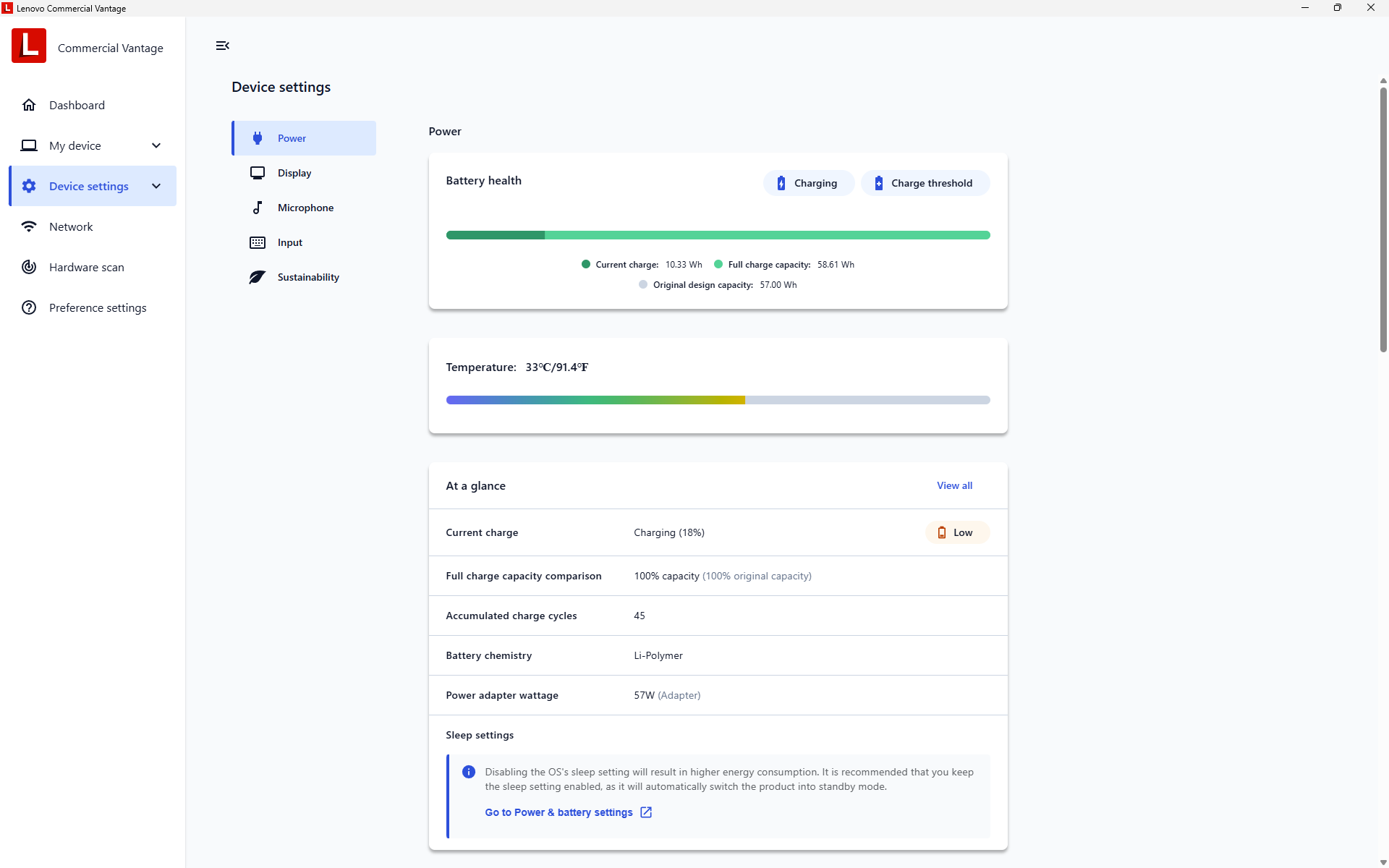Select the Display settings tab
1389x868 pixels.
(304, 173)
